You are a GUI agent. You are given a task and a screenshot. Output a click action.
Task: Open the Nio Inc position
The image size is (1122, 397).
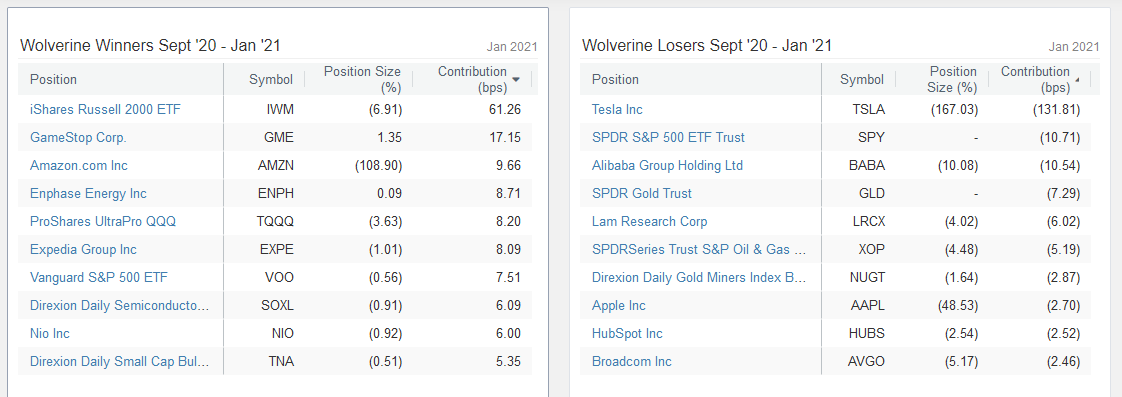click(49, 333)
